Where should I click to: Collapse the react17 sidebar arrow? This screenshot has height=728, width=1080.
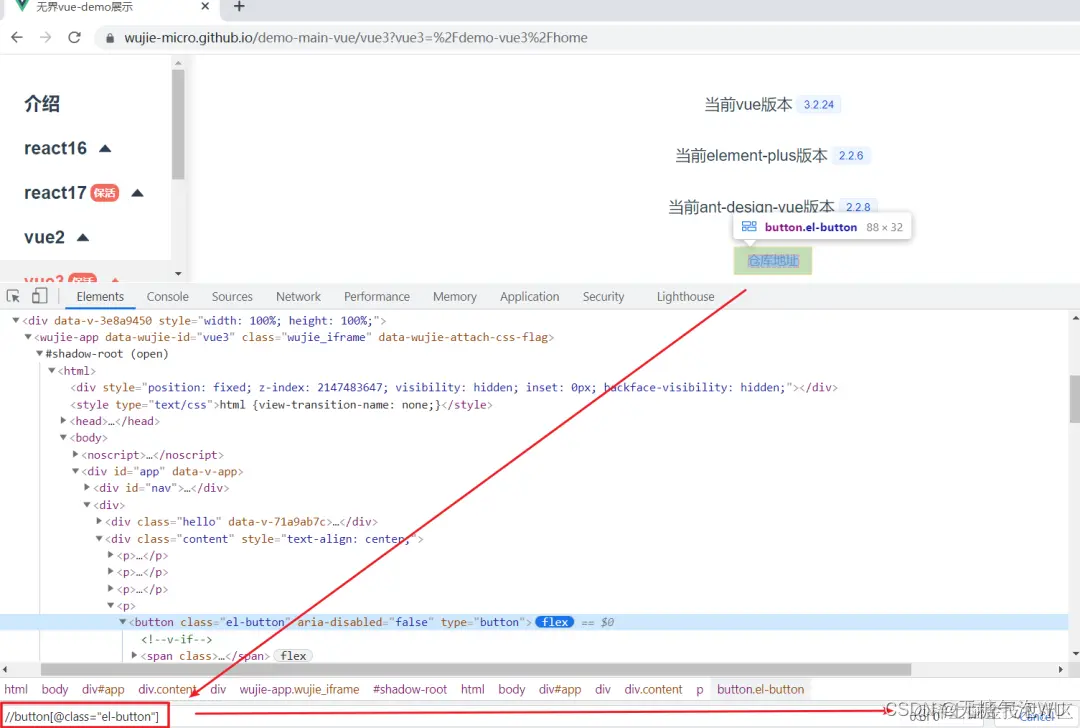click(x=137, y=193)
